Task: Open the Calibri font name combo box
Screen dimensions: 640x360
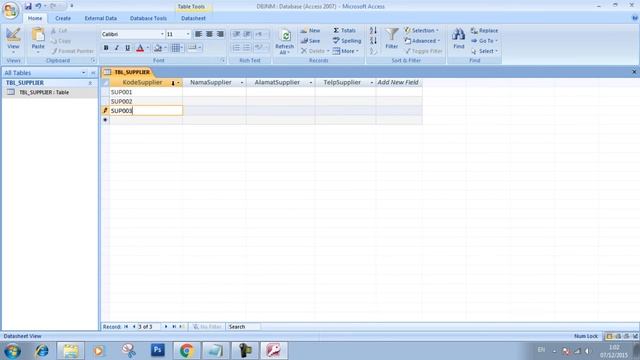Action: [x=132, y=34]
